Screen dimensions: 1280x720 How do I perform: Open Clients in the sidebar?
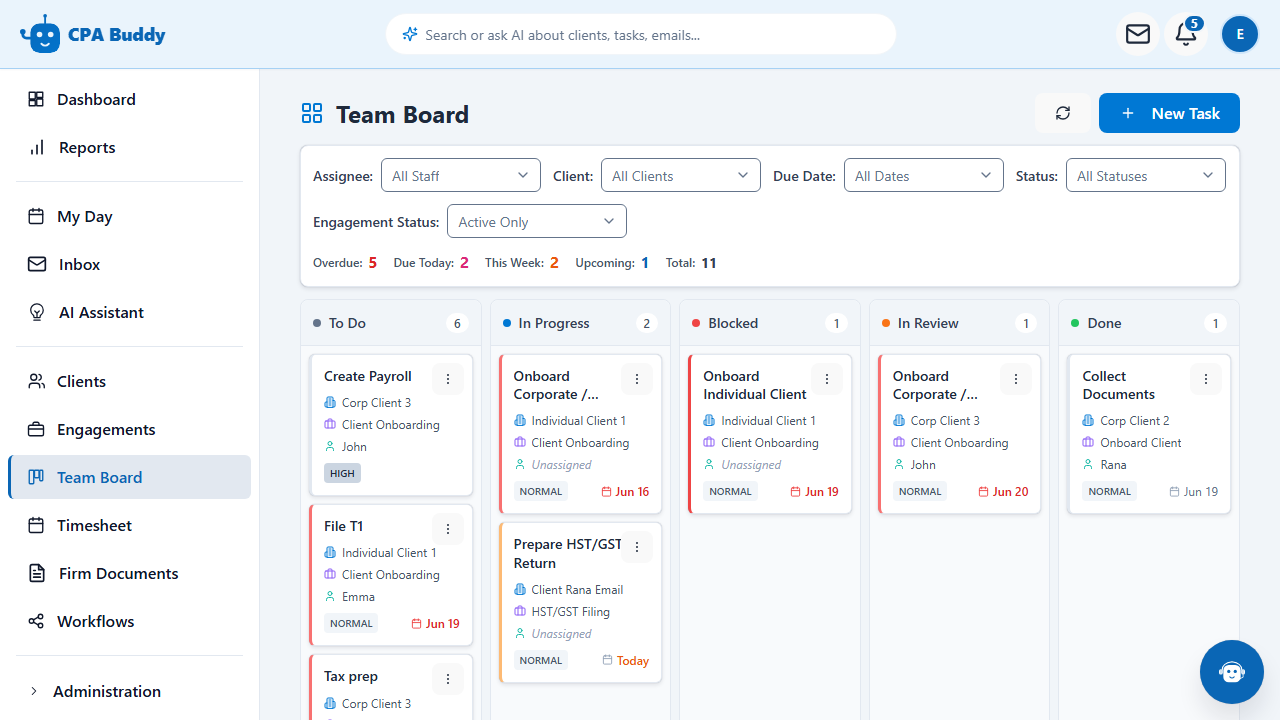[129, 381]
